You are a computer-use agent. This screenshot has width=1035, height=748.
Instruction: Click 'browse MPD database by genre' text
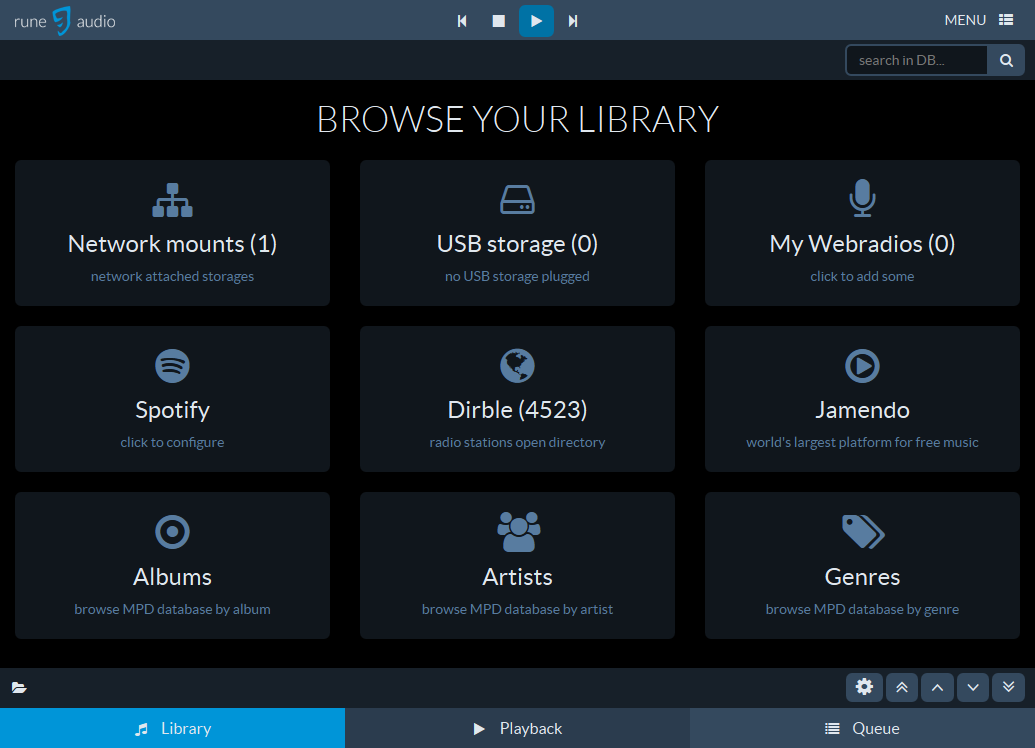tap(862, 609)
